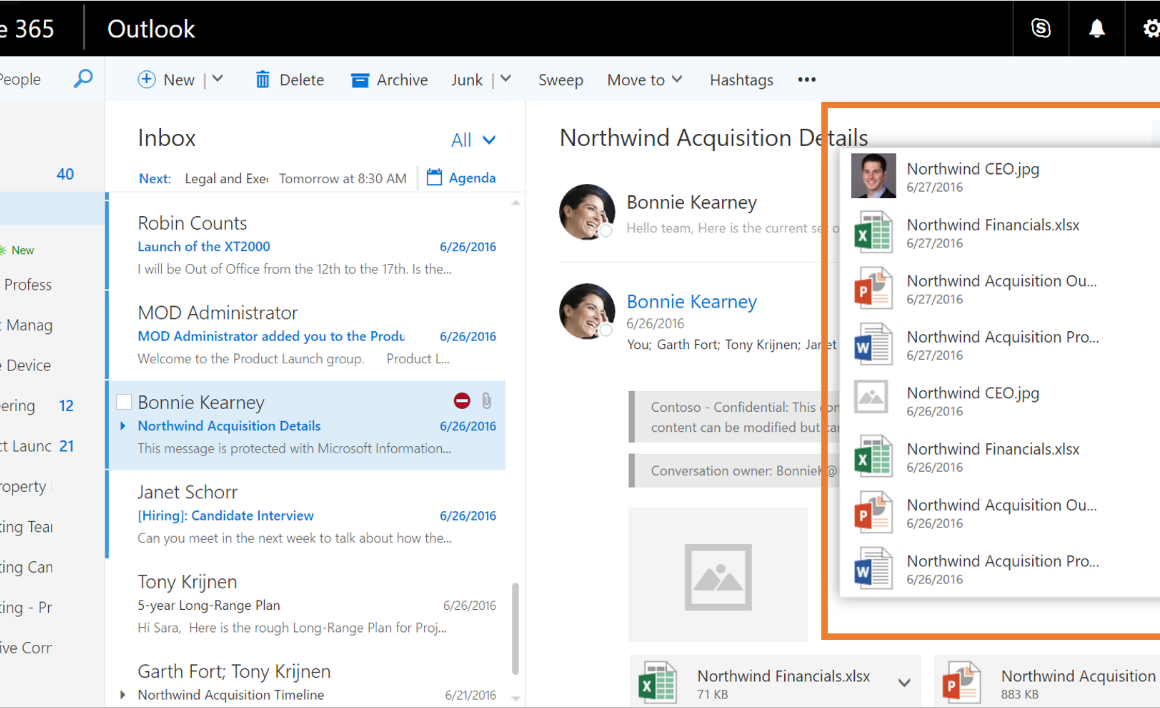Open Tony Krijnen 5-year Long-Range Plan email
The image size is (1160, 708).
(x=306, y=604)
